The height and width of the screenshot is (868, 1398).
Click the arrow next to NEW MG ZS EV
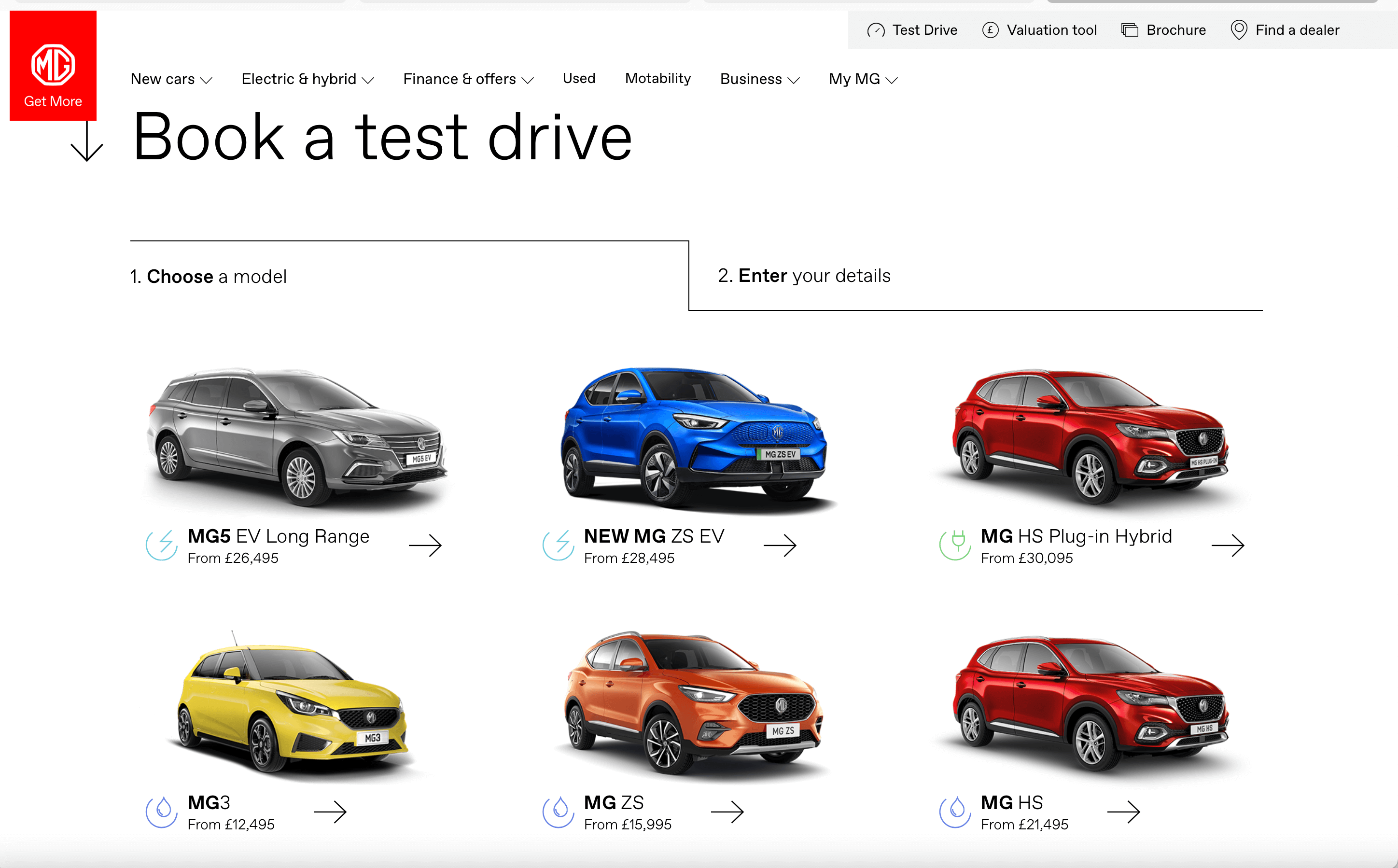click(780, 546)
